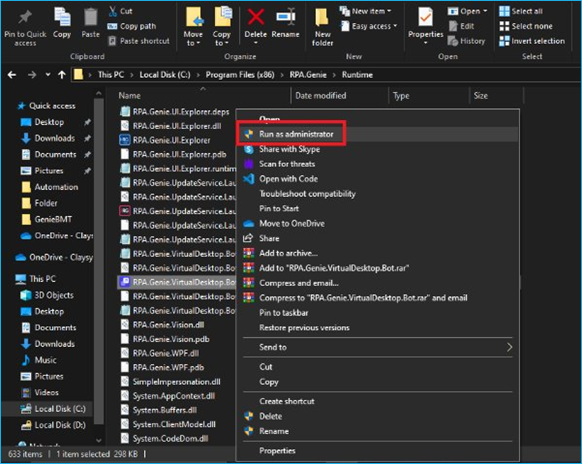Click Select none in ribbon
This screenshot has width=582, height=464.
point(526,26)
